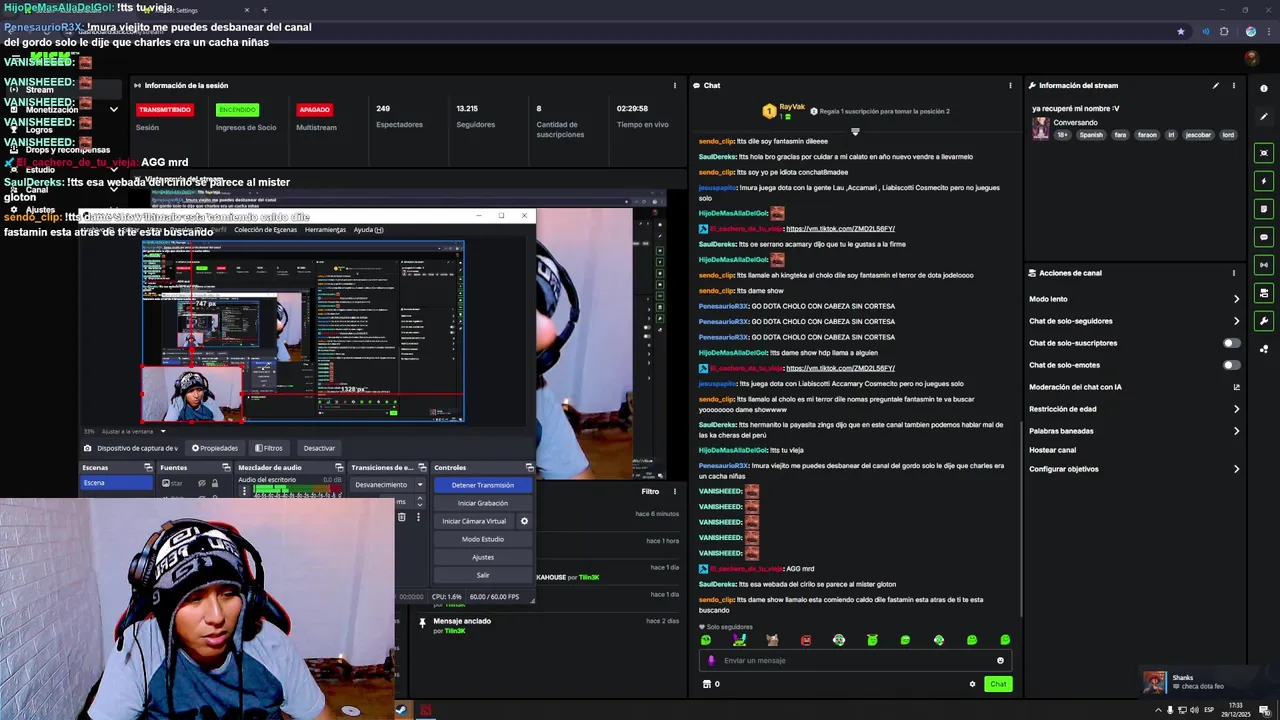This screenshot has height=720, width=1280.
Task: Edit stream info with the pencil icon
Action: 1216,85
